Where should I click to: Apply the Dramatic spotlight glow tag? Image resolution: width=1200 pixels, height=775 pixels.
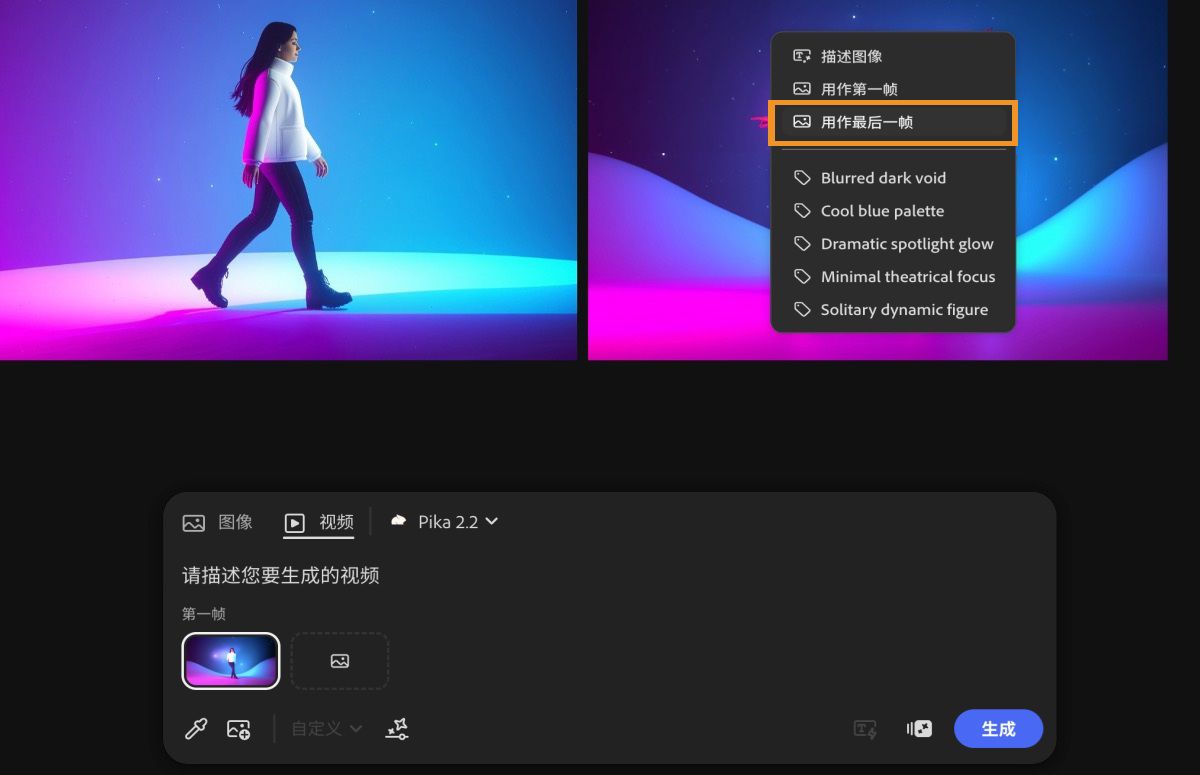[892, 244]
